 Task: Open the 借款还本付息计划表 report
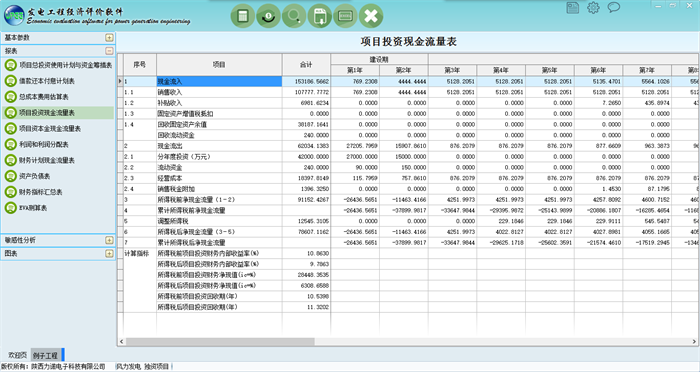pos(47,81)
